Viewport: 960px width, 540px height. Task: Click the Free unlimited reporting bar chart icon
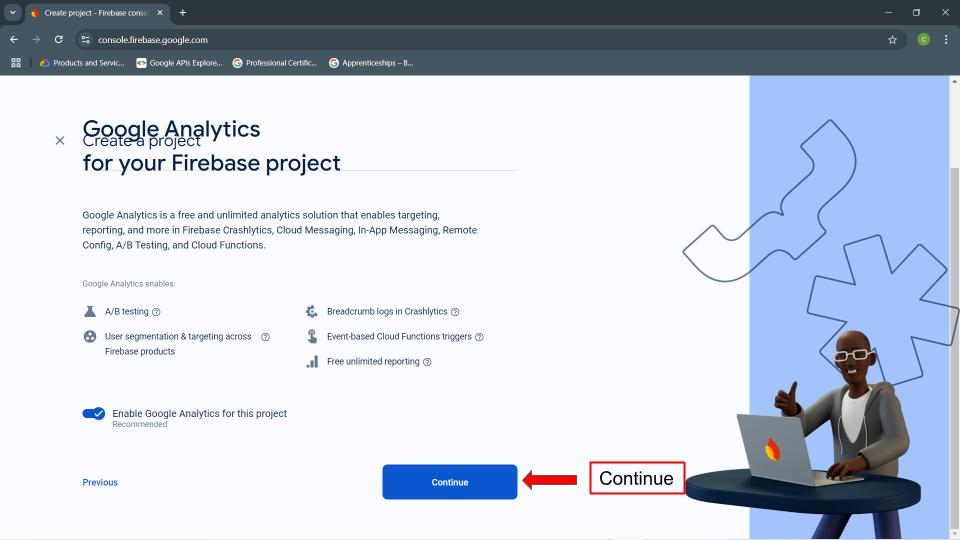point(312,361)
